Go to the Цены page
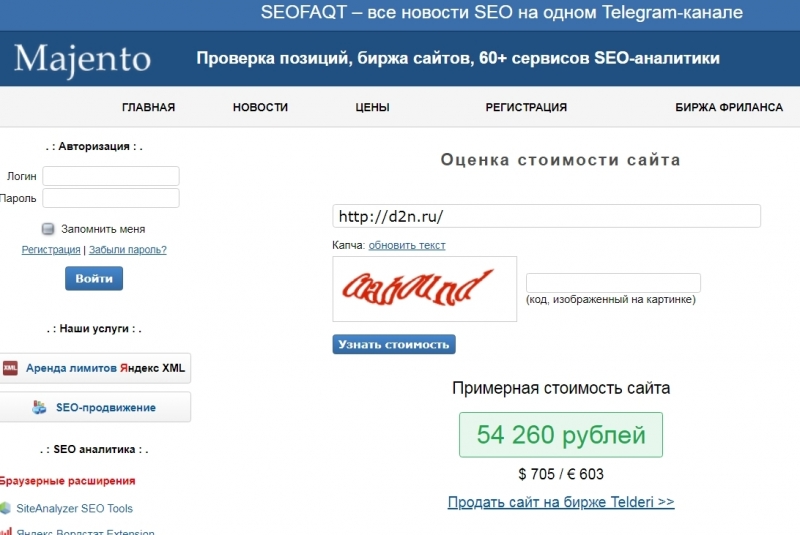Image resolution: width=800 pixels, height=535 pixels. [x=372, y=108]
